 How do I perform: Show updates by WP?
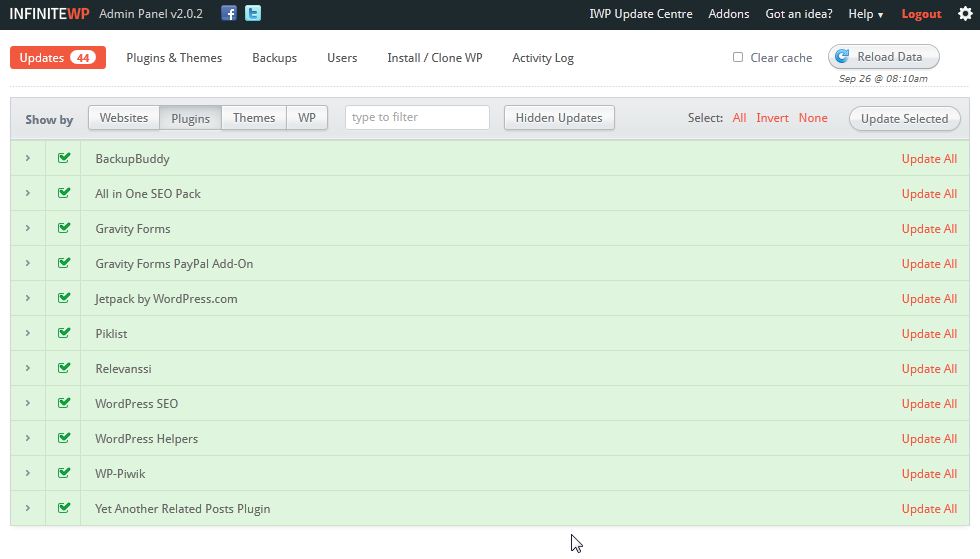(x=307, y=118)
